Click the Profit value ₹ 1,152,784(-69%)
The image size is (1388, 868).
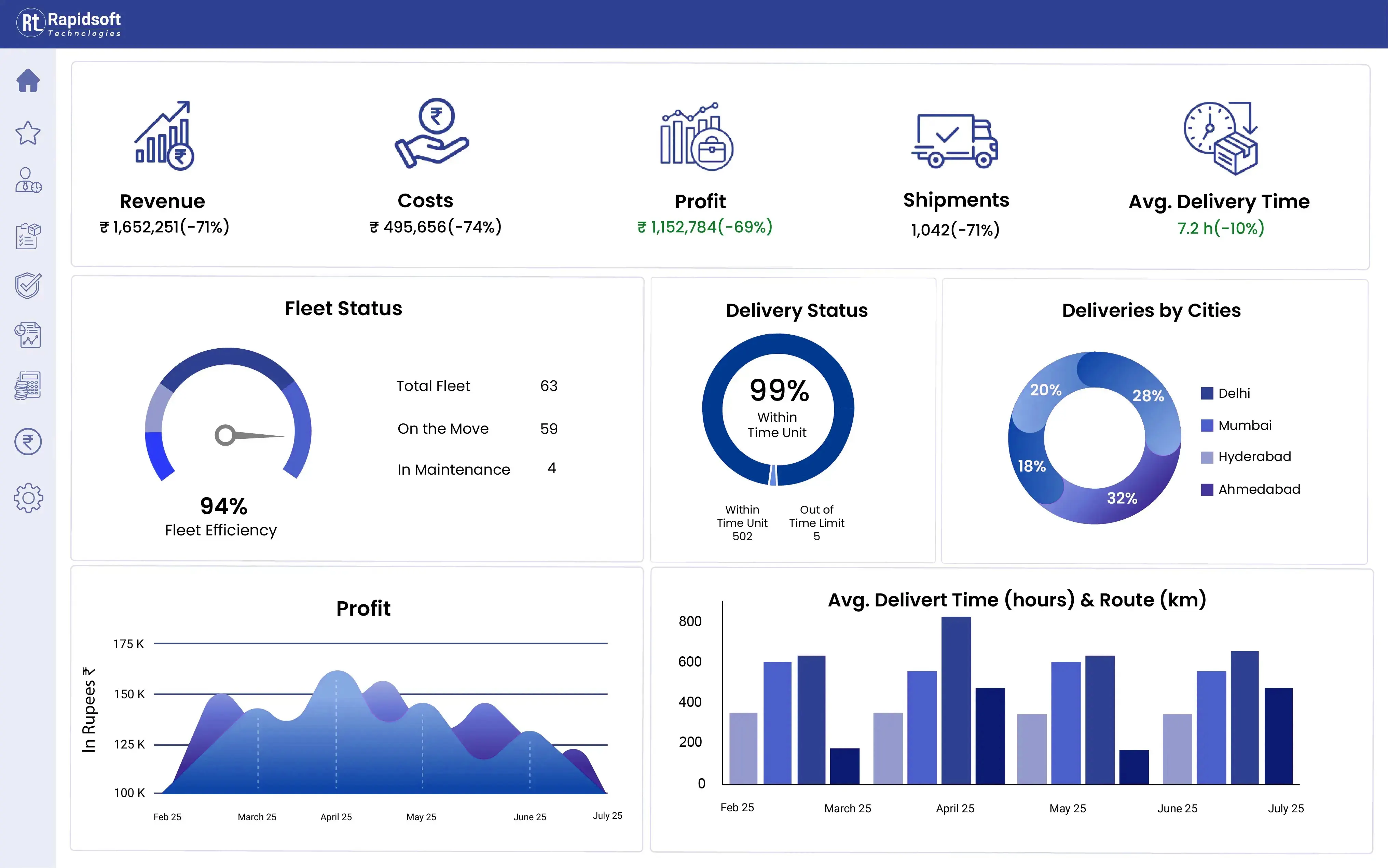click(x=705, y=227)
